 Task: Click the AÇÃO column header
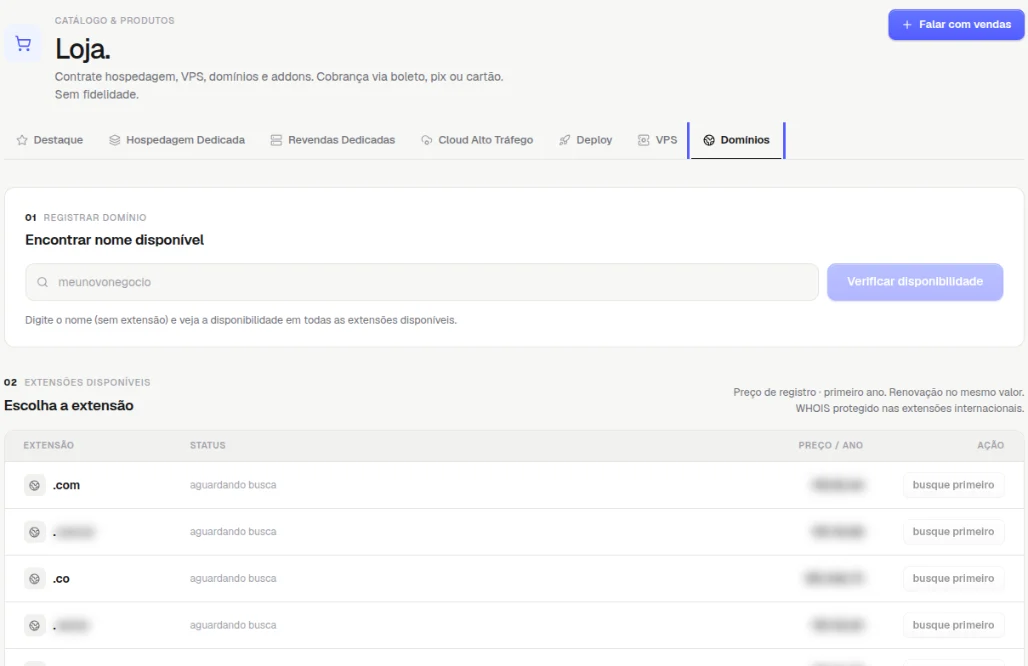[991, 445]
